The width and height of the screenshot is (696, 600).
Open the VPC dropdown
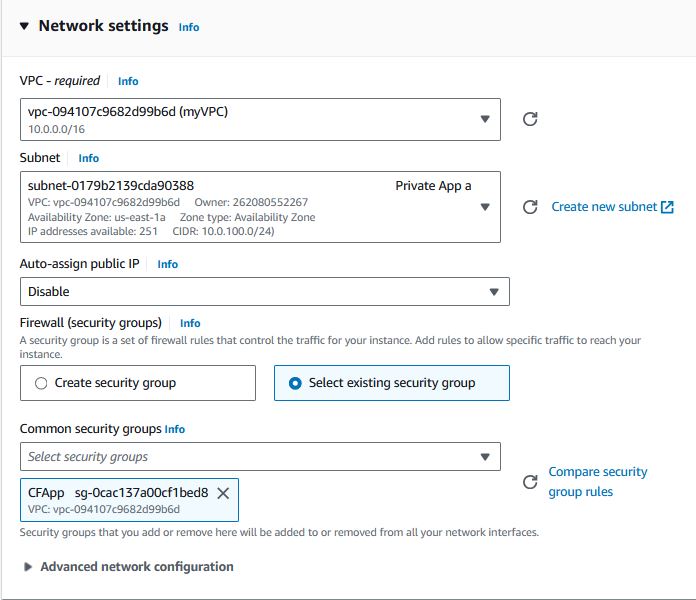[x=260, y=119]
